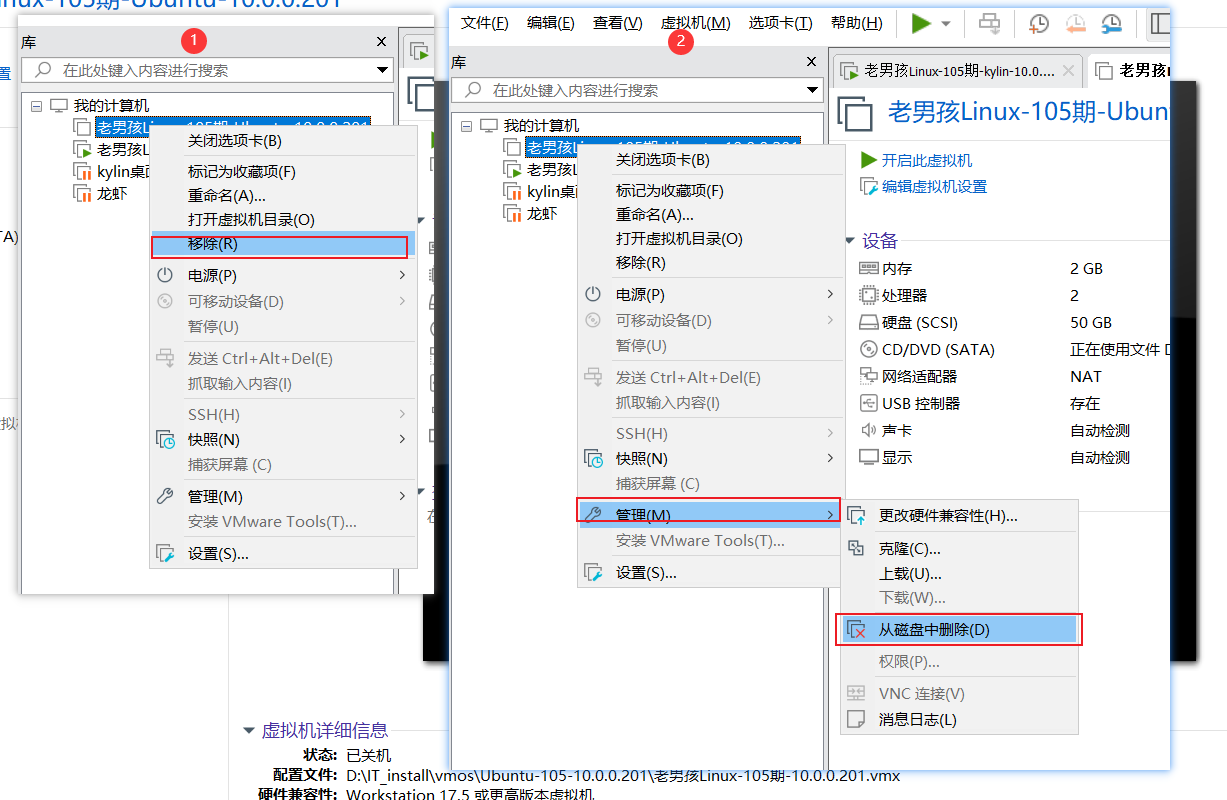1227x800 pixels.
Task: Click the take snapshot clock icon in toolbar
Action: pos(1040,23)
